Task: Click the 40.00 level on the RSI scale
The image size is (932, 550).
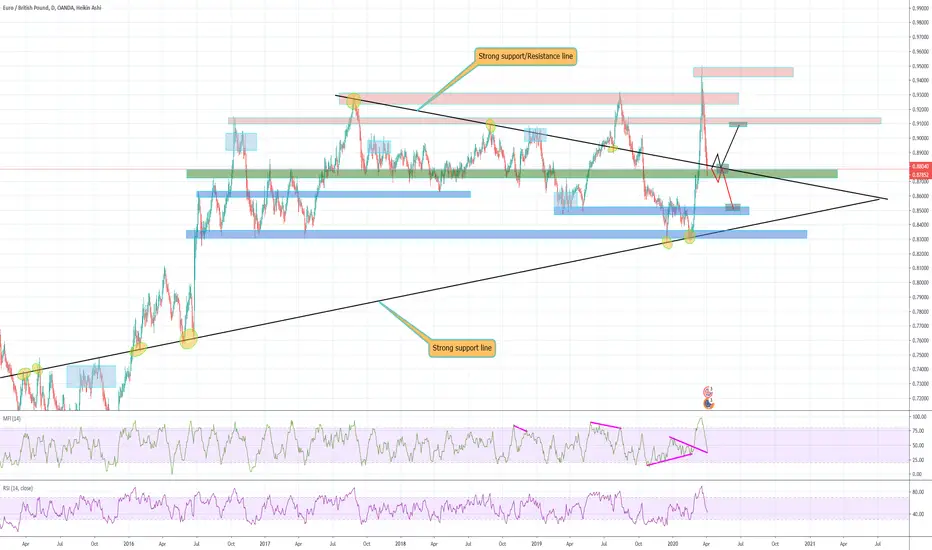Action: [919, 514]
